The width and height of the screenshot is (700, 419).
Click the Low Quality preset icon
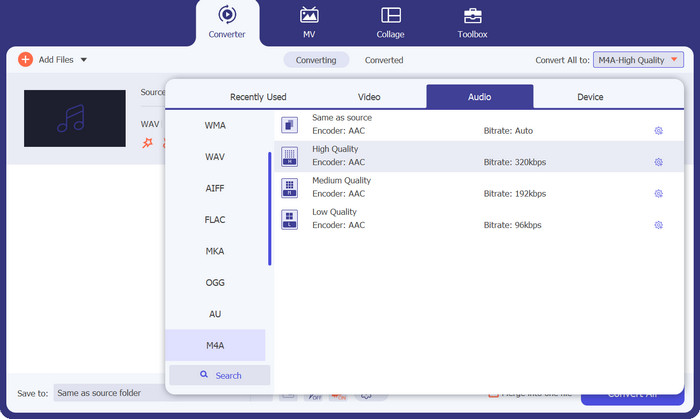tap(289, 220)
